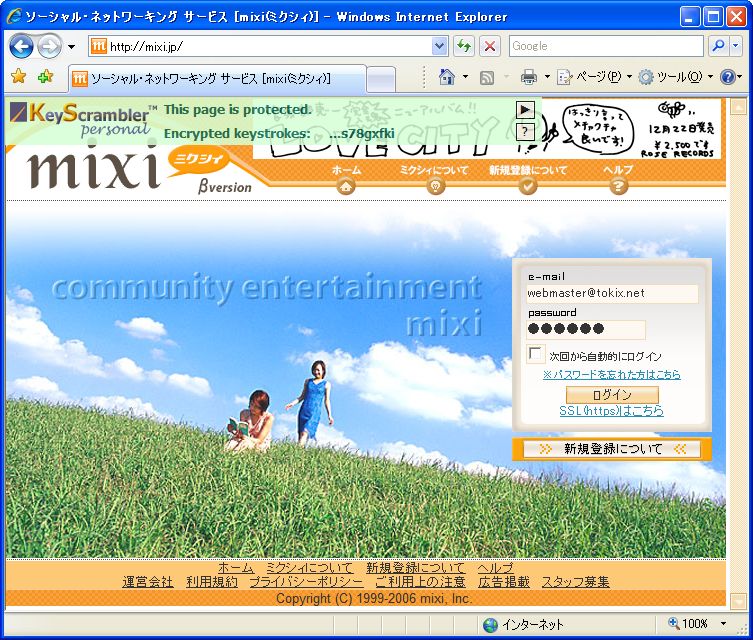This screenshot has width=753, height=640.
Task: Select the mixi page tab
Action: (x=216, y=78)
